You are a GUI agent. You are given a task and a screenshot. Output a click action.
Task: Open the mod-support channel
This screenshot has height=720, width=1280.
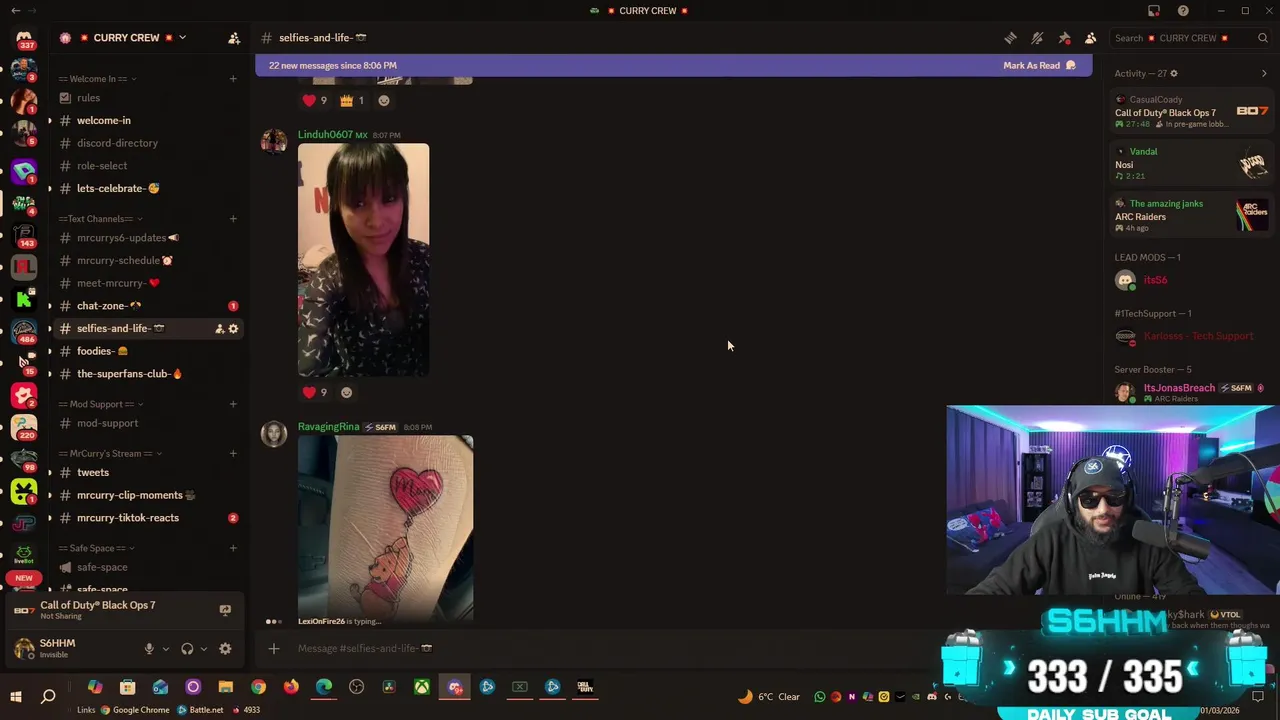coord(149,423)
